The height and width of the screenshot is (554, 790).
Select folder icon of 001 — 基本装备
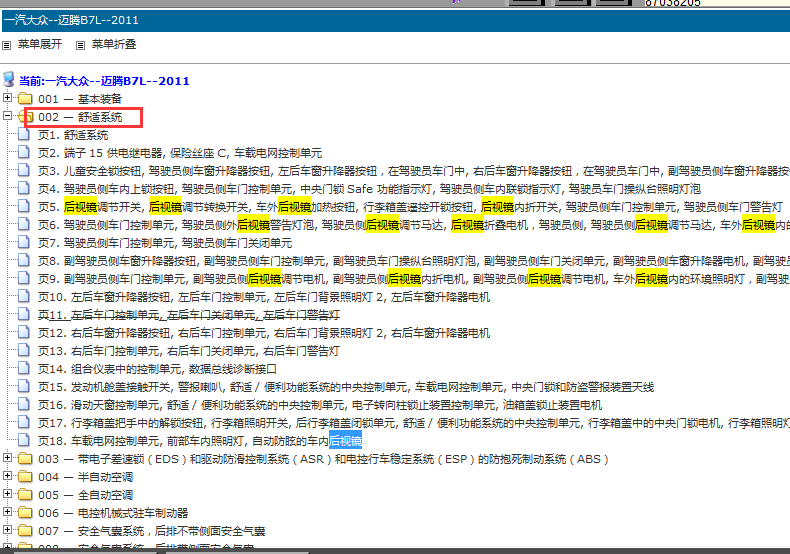coord(25,98)
